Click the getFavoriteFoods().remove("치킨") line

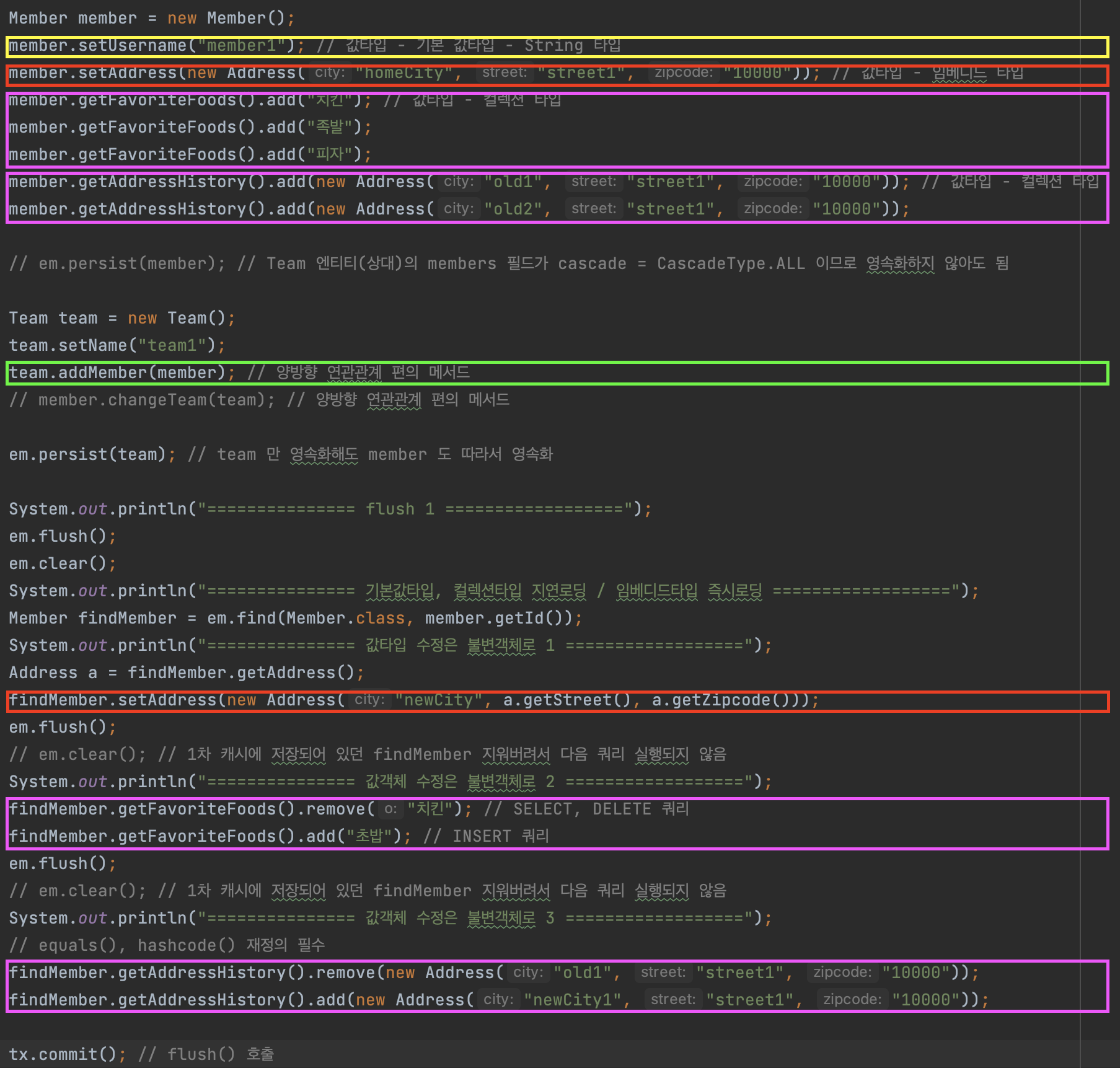[349, 809]
